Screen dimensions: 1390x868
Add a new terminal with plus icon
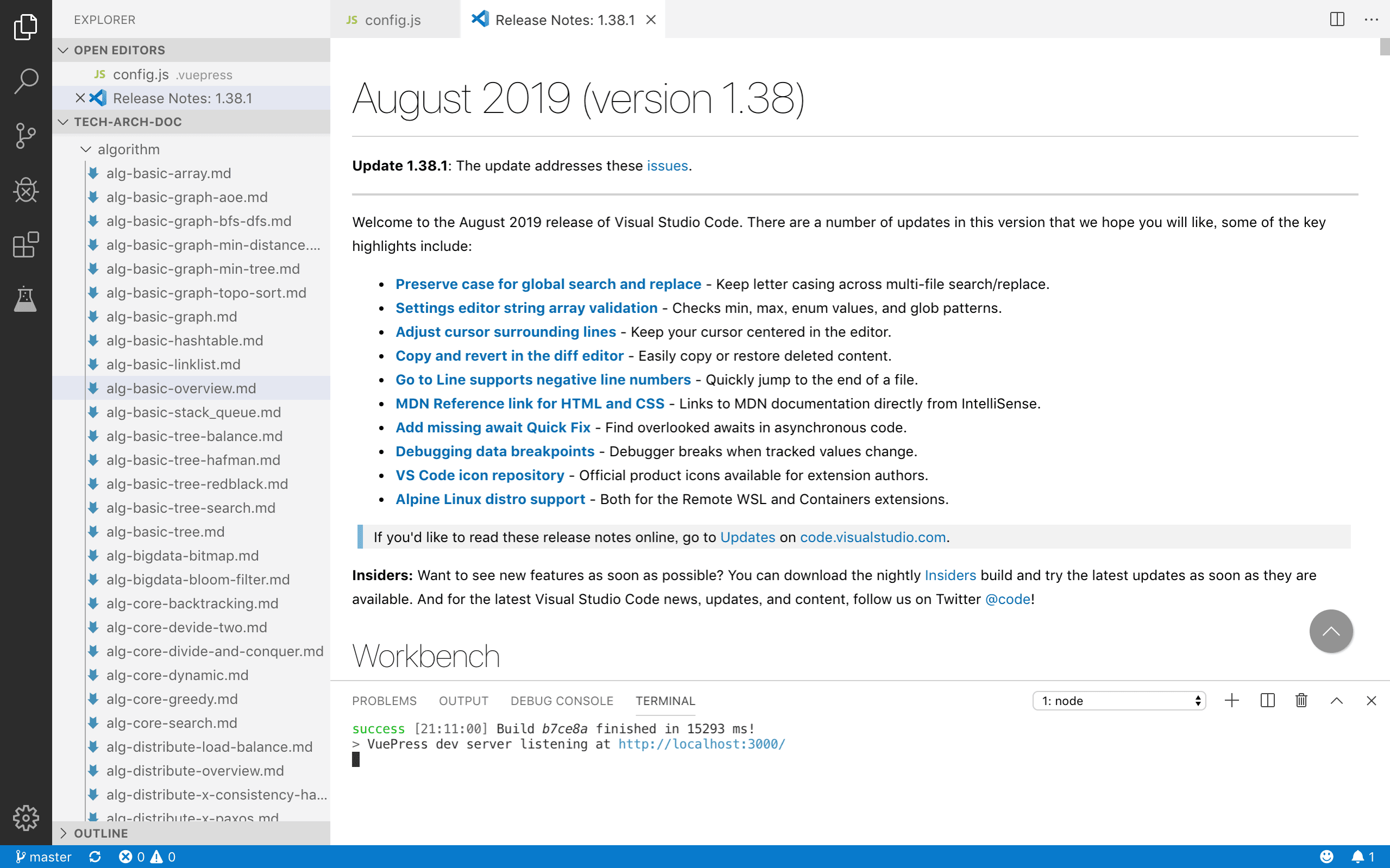[1231, 700]
